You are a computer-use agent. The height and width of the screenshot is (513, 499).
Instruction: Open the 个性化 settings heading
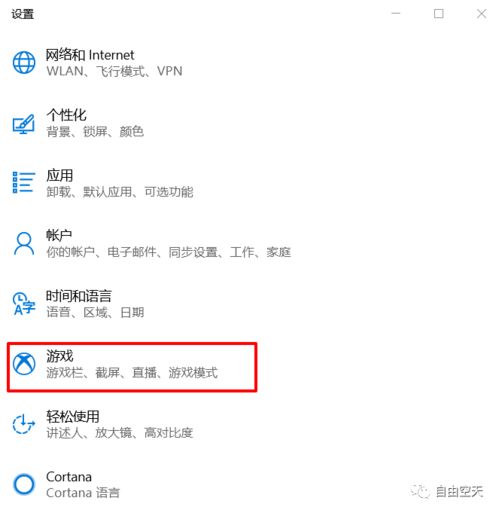click(66, 115)
